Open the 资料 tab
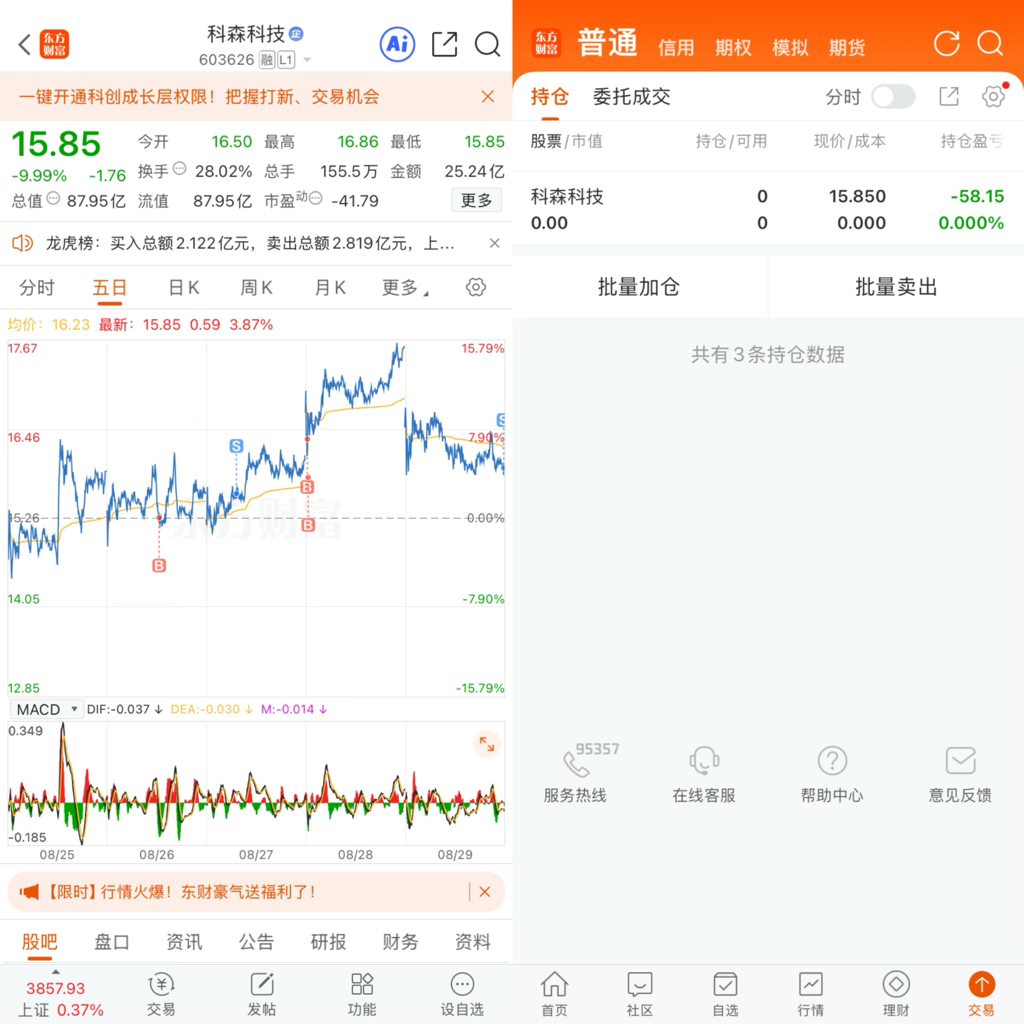Image resolution: width=1024 pixels, height=1024 pixels. [472, 942]
